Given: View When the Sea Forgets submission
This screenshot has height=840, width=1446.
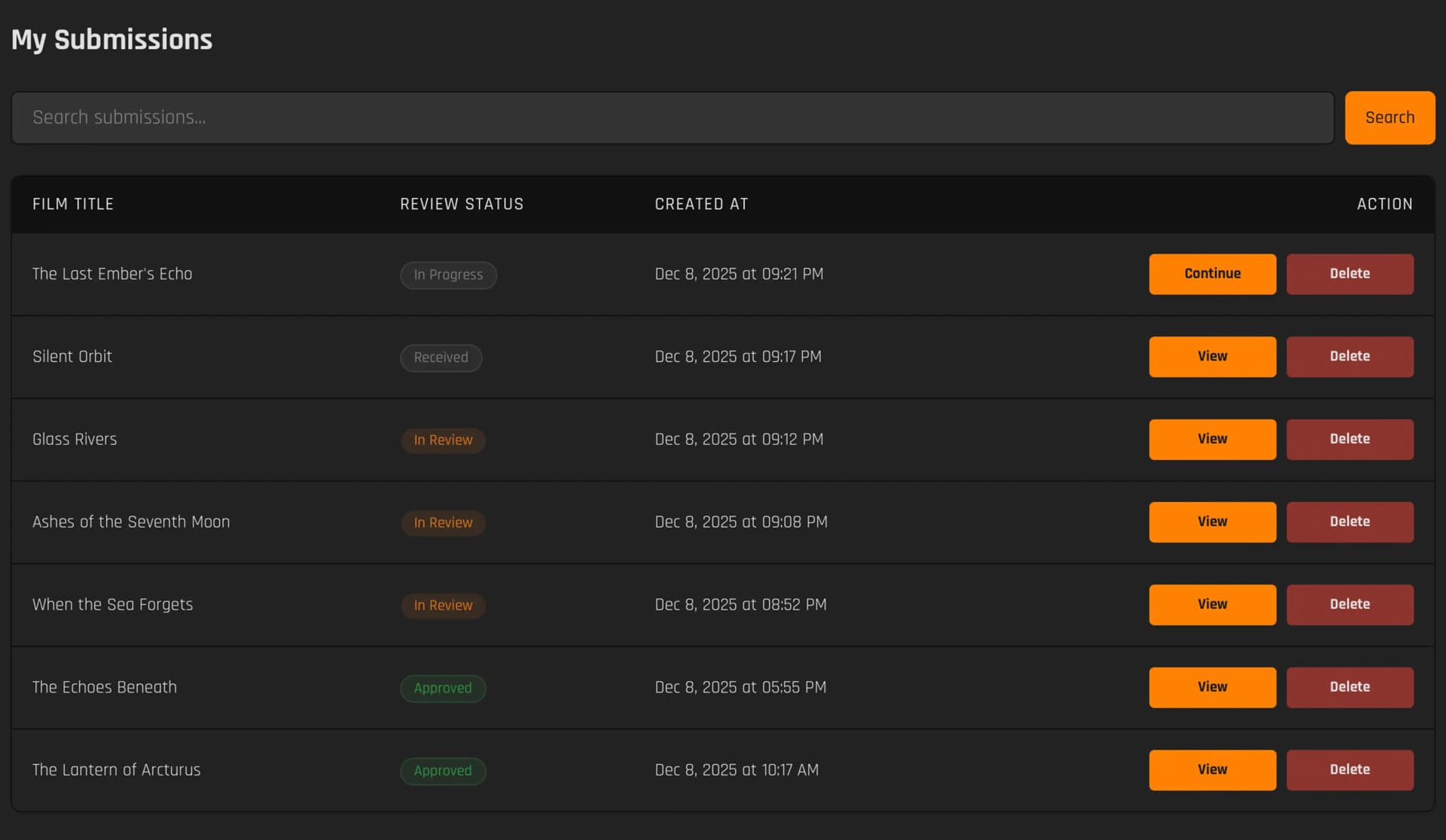Looking at the screenshot, I should pos(1212,605).
